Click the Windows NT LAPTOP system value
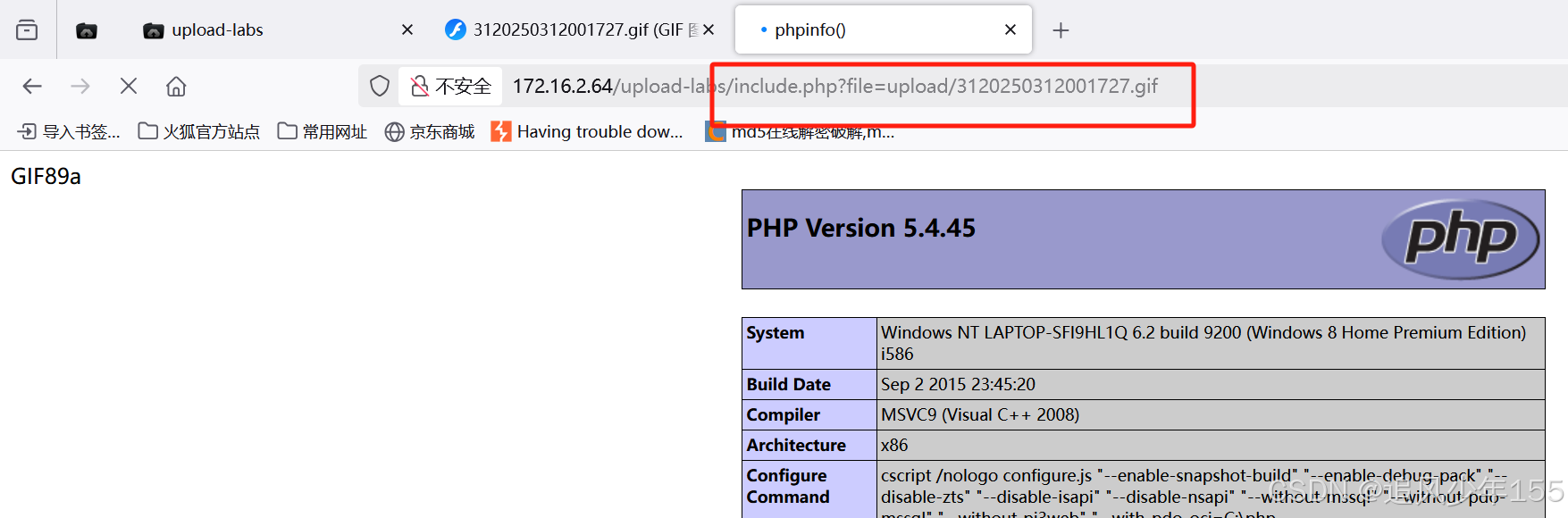This screenshot has width=1568, height=518. pyautogui.click(x=1203, y=344)
